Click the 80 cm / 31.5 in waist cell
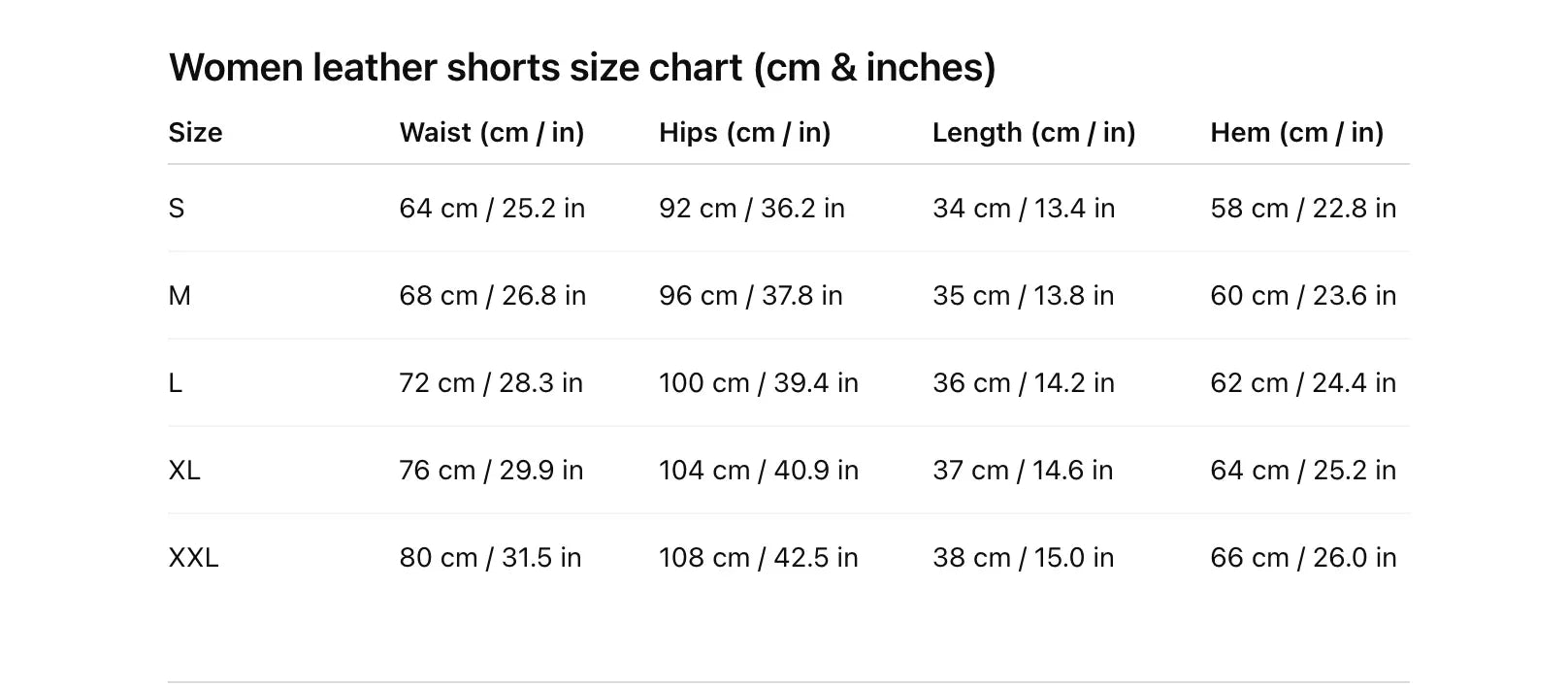This screenshot has height=687, width=1568. coord(490,558)
